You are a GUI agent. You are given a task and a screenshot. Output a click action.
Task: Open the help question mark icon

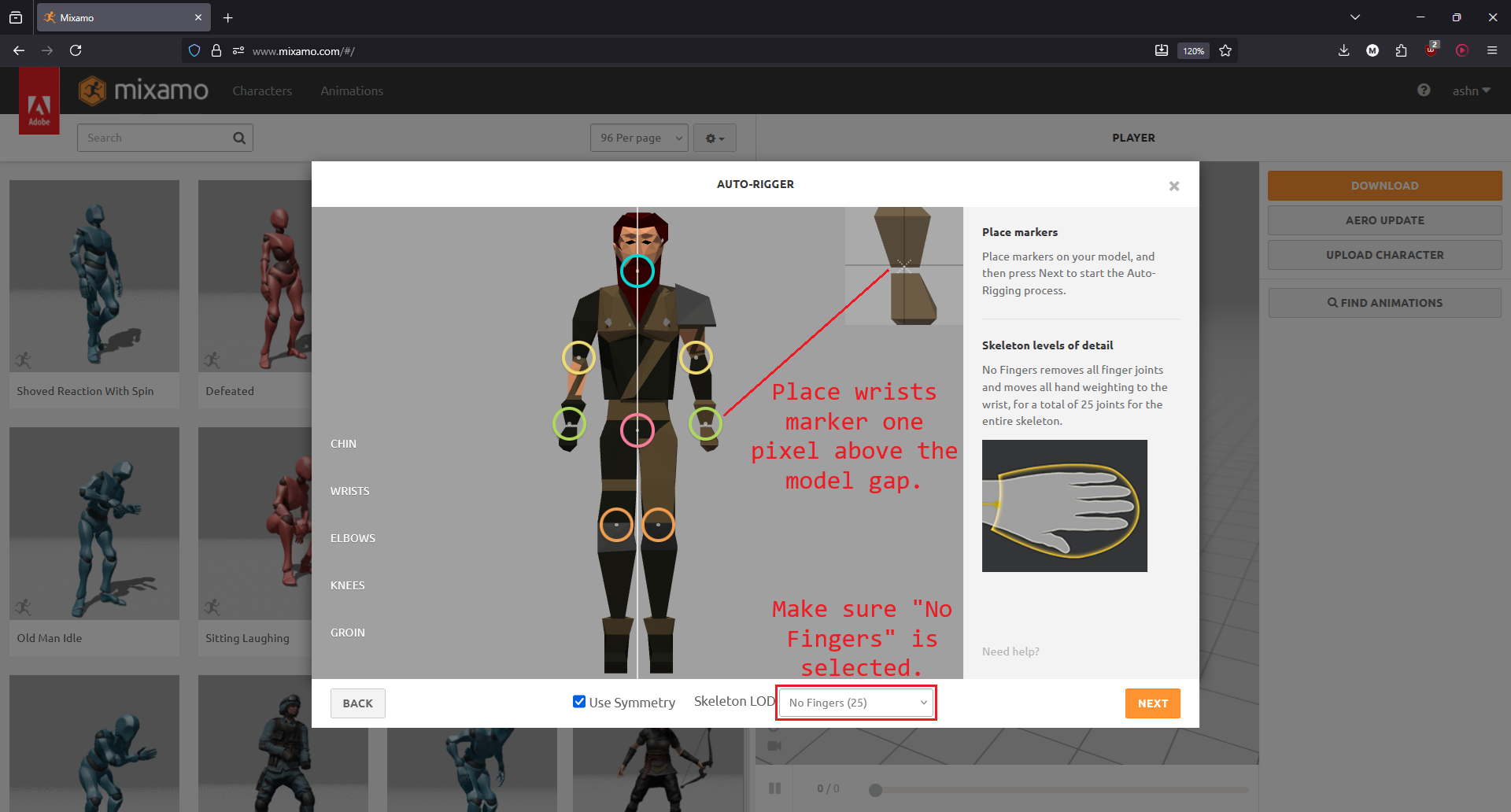tap(1424, 90)
